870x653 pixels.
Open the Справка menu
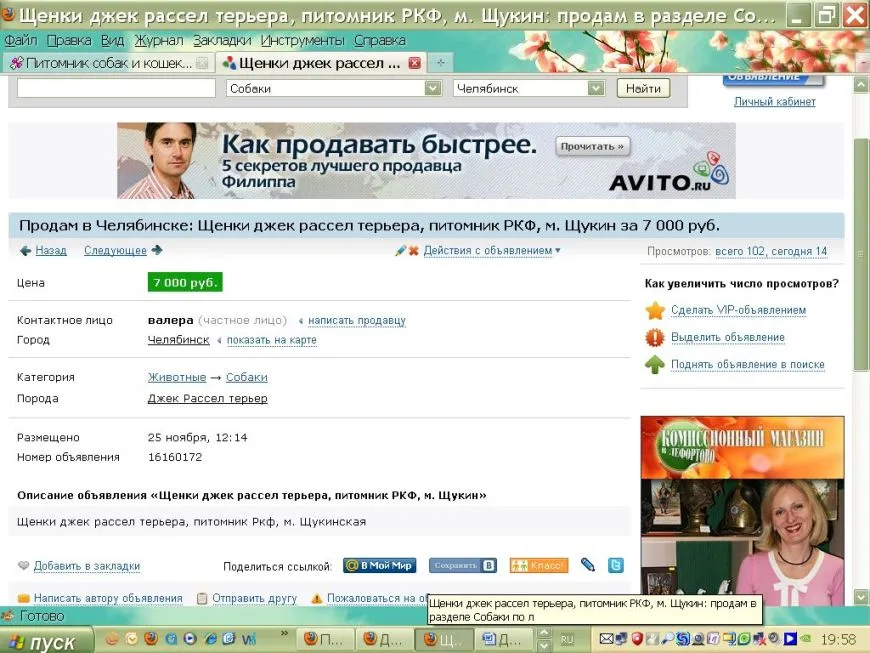point(380,41)
